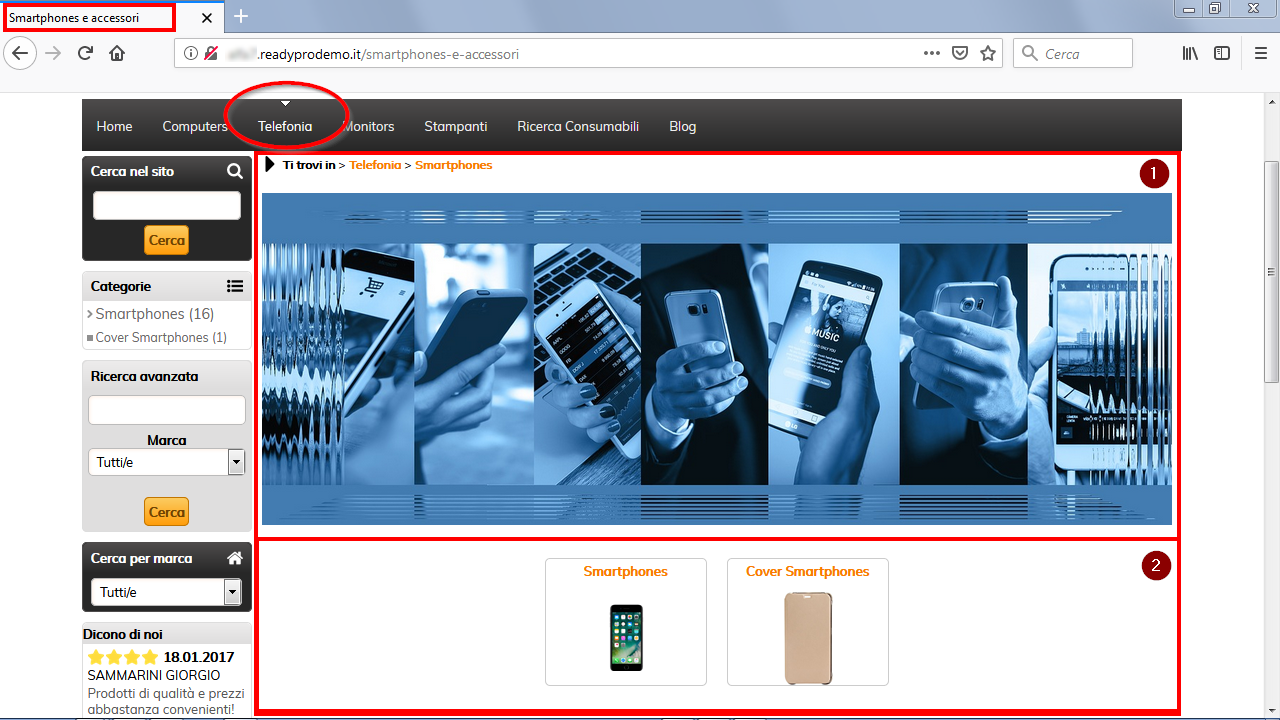
Task: Open a new browser tab
Action: click(x=241, y=16)
